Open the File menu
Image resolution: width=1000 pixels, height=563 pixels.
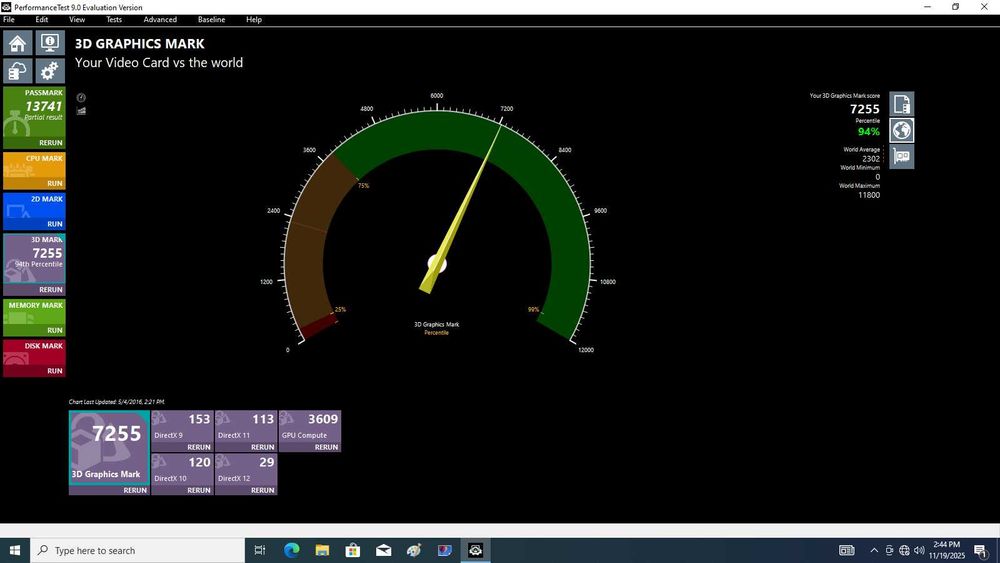[x=9, y=20]
